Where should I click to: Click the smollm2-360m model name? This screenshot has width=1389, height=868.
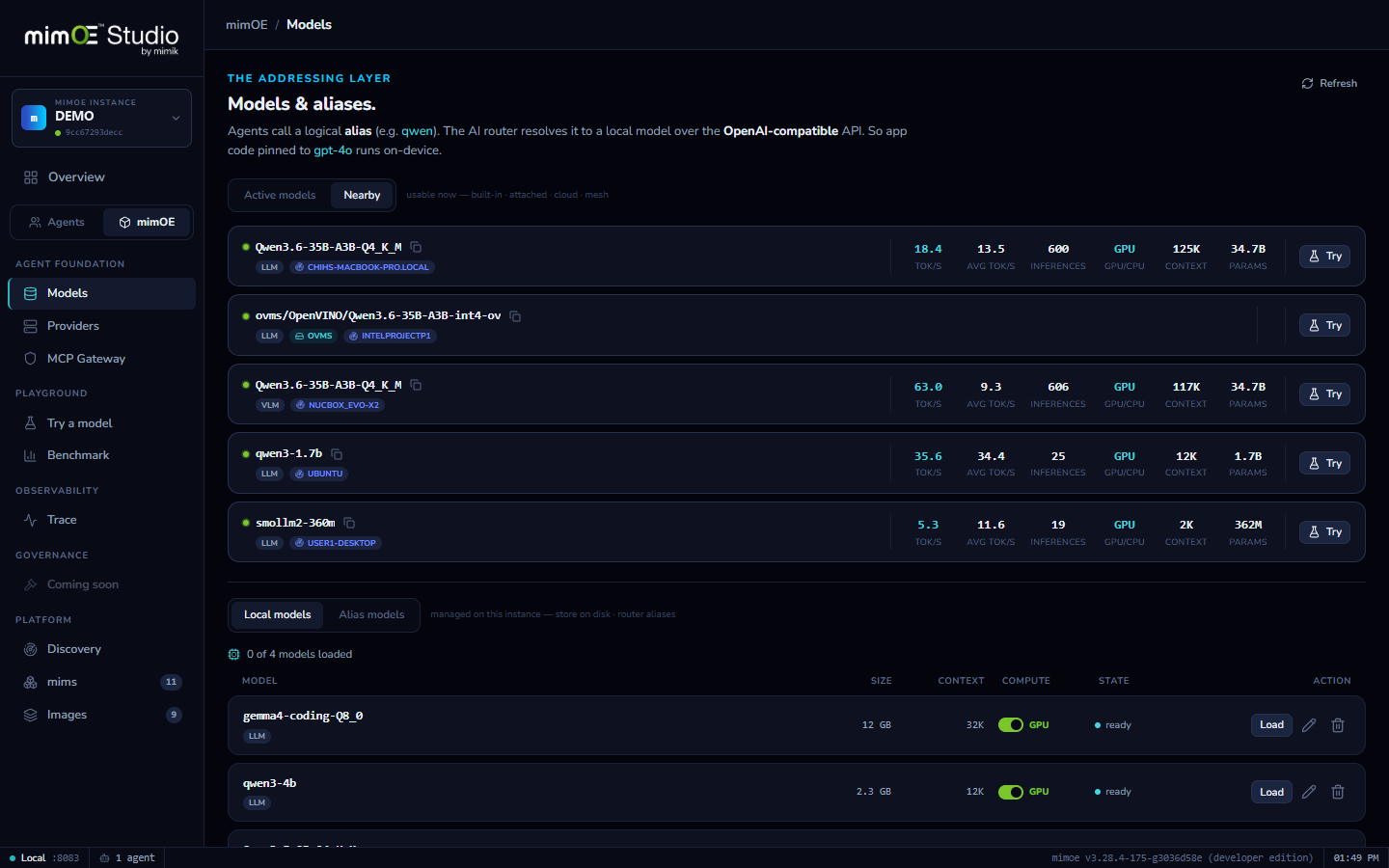pyautogui.click(x=295, y=523)
